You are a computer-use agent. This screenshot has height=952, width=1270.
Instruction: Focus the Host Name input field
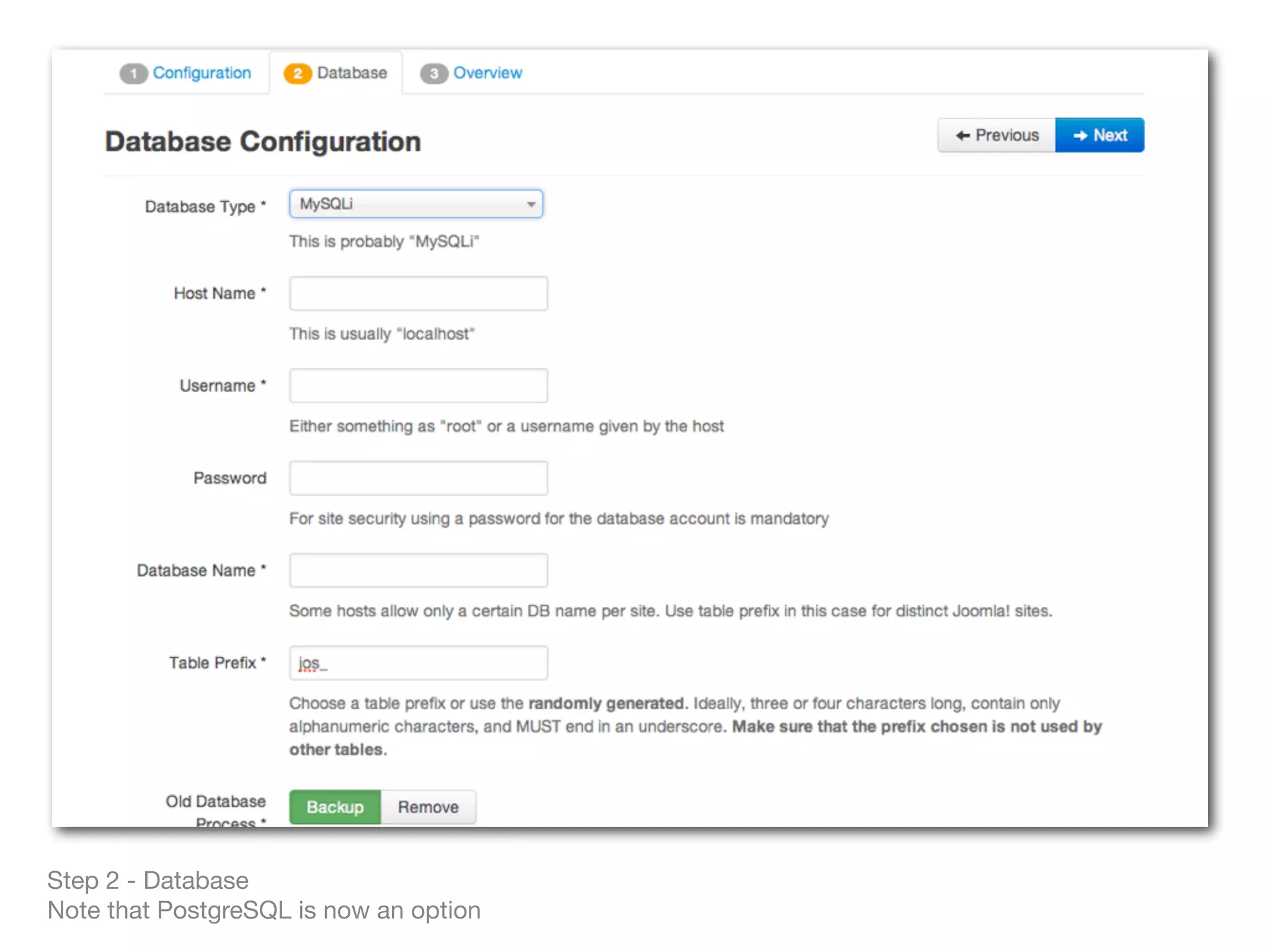(x=419, y=293)
